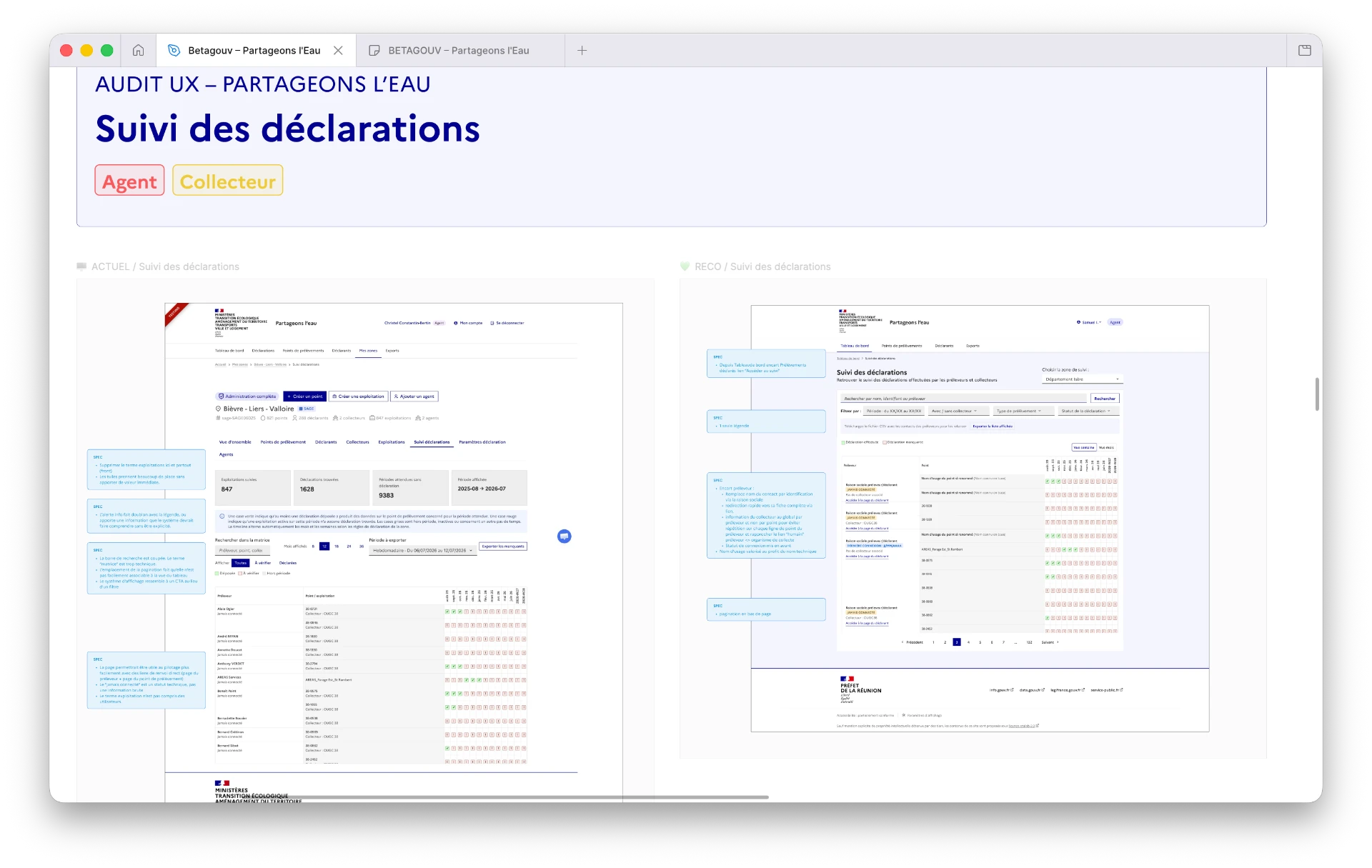Switch to the BETAGOUV – Partageons l'Eau tab
This screenshot has width=1372, height=868.
pyautogui.click(x=459, y=50)
